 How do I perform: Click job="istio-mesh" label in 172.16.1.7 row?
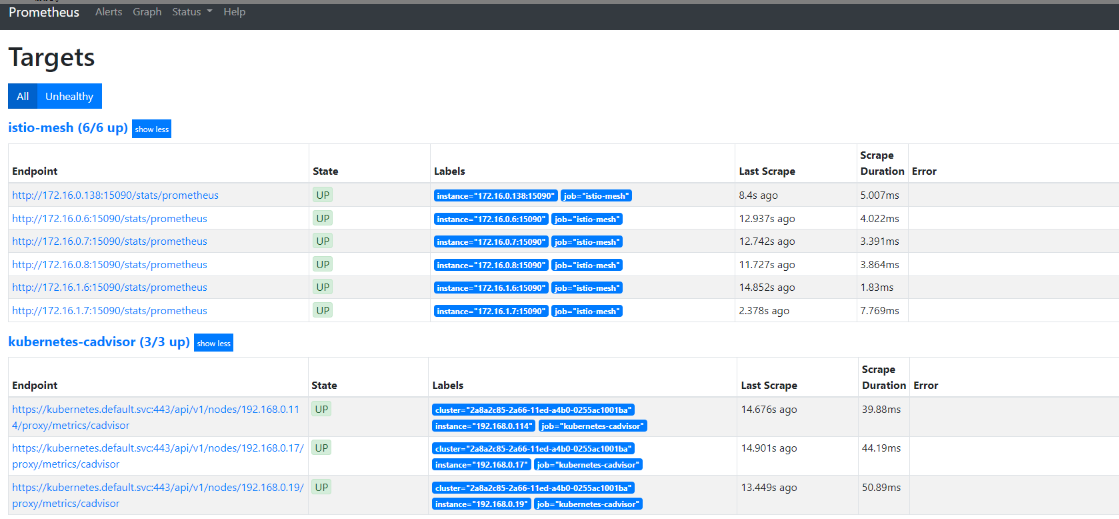(587, 311)
